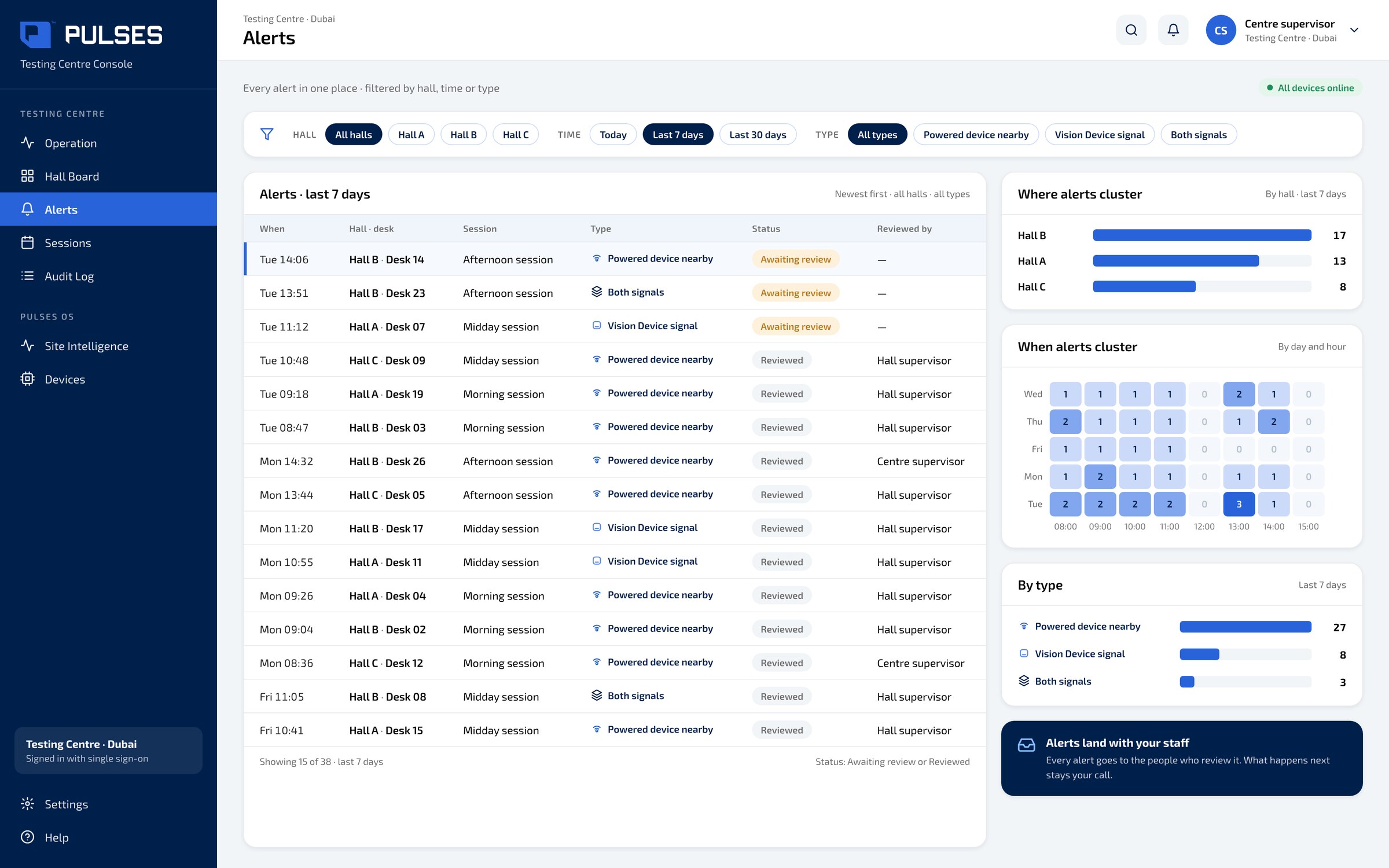Filter by Powered device nearby type

tap(976, 134)
